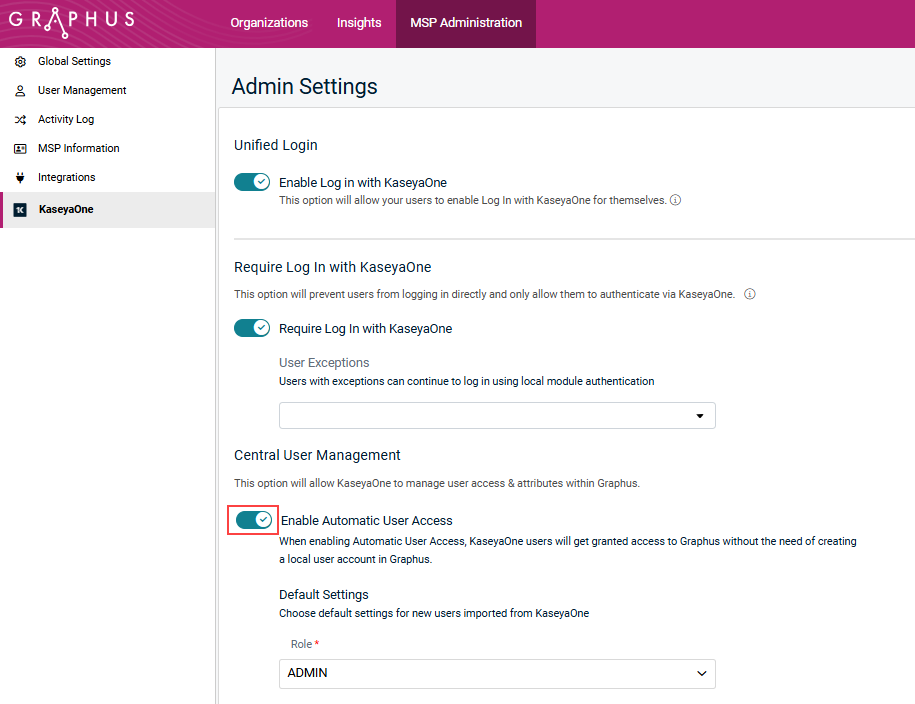915x704 pixels.
Task: Switch to the Insights tab
Action: [x=359, y=23]
